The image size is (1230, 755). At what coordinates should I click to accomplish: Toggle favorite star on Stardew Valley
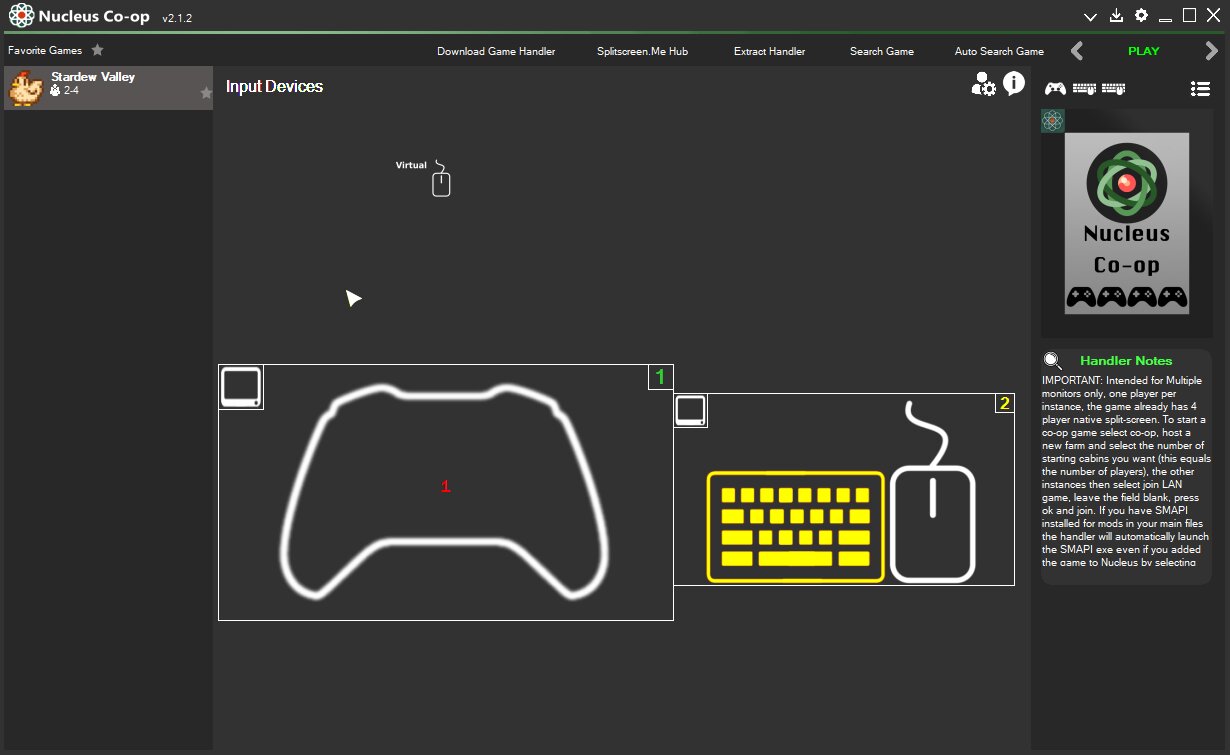[206, 93]
